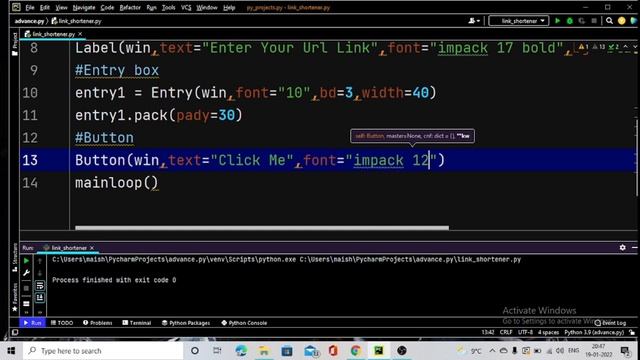This screenshot has width=640, height=360.
Task: Click link_shortener.py in the breadcrumb bar
Action: click(77, 21)
